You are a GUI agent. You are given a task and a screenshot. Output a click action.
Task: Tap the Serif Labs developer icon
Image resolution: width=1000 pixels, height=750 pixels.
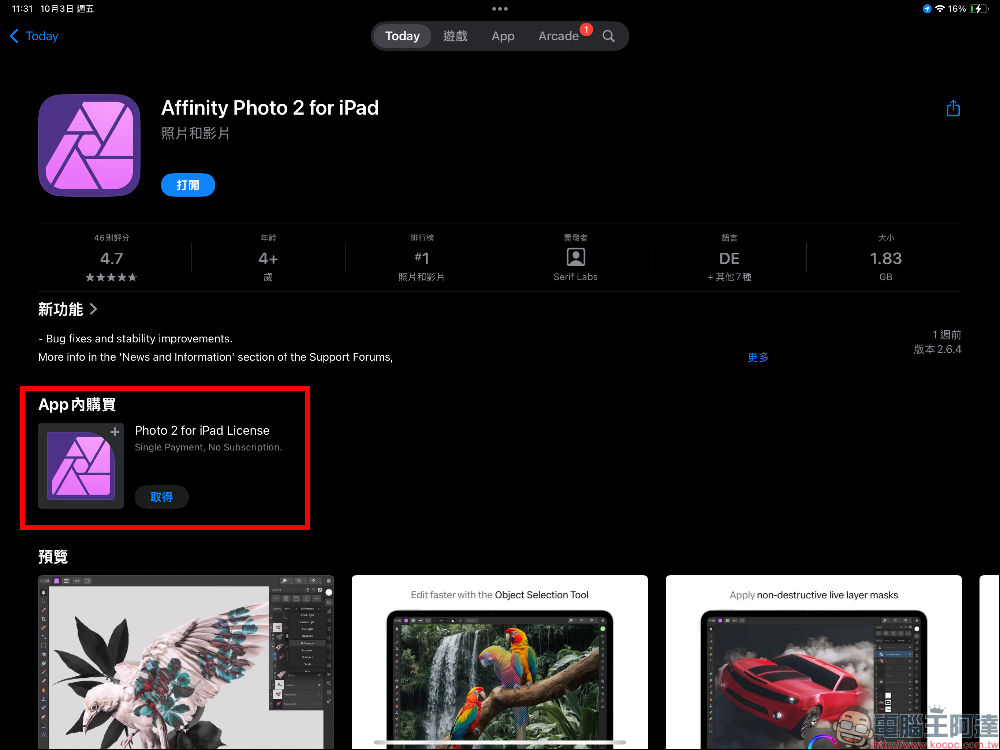coord(575,258)
